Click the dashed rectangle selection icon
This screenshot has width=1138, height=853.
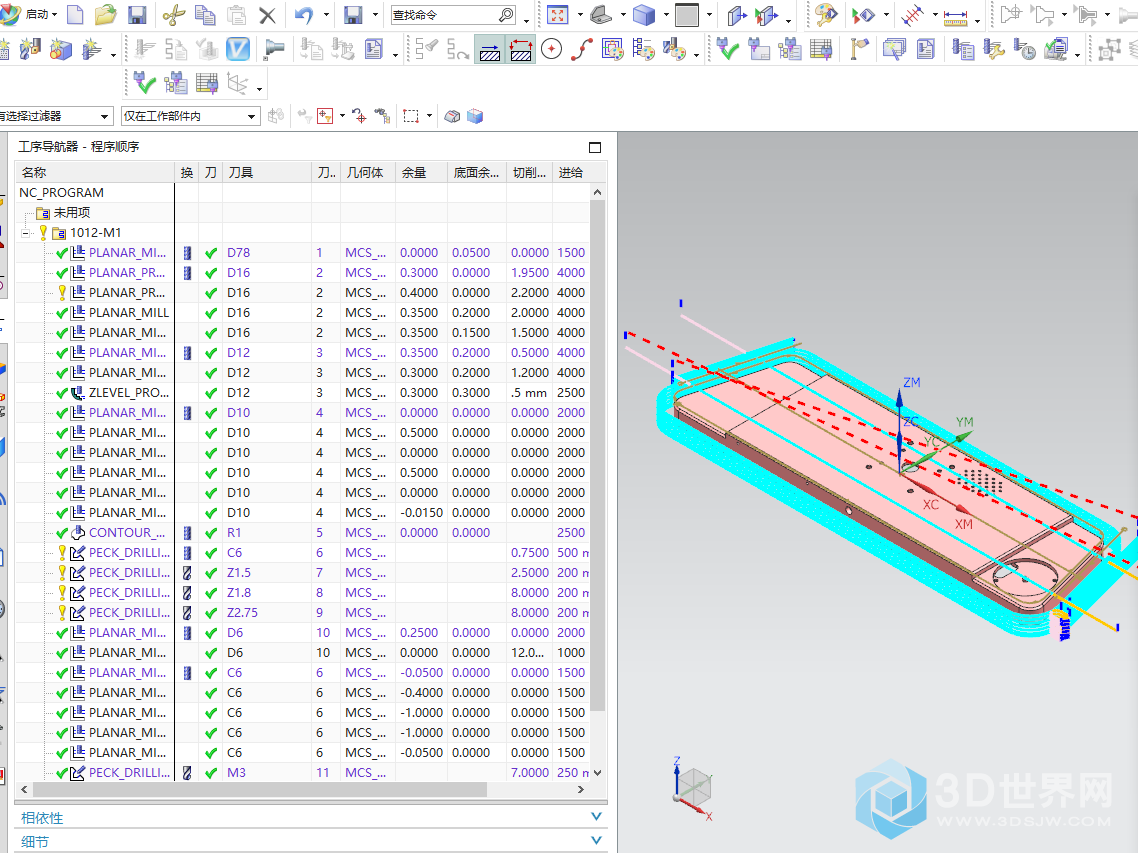(x=411, y=116)
